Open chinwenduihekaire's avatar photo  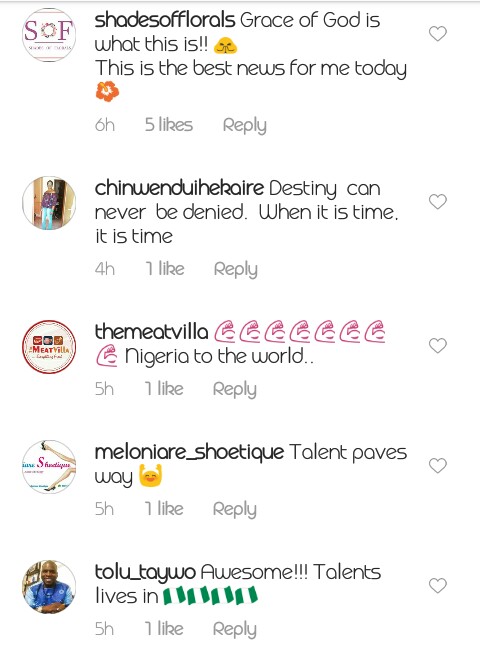pos(49,203)
